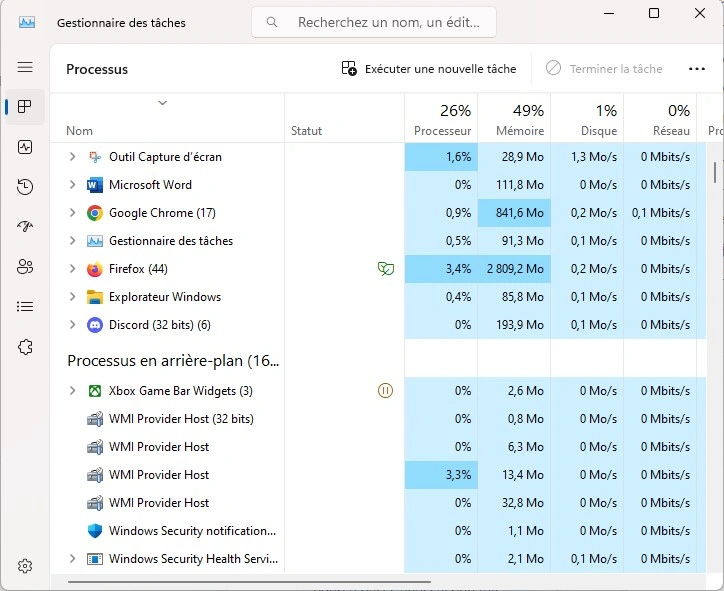The width and height of the screenshot is (724, 591).
Task: Click the Microsoft Word icon
Action: click(x=95, y=185)
